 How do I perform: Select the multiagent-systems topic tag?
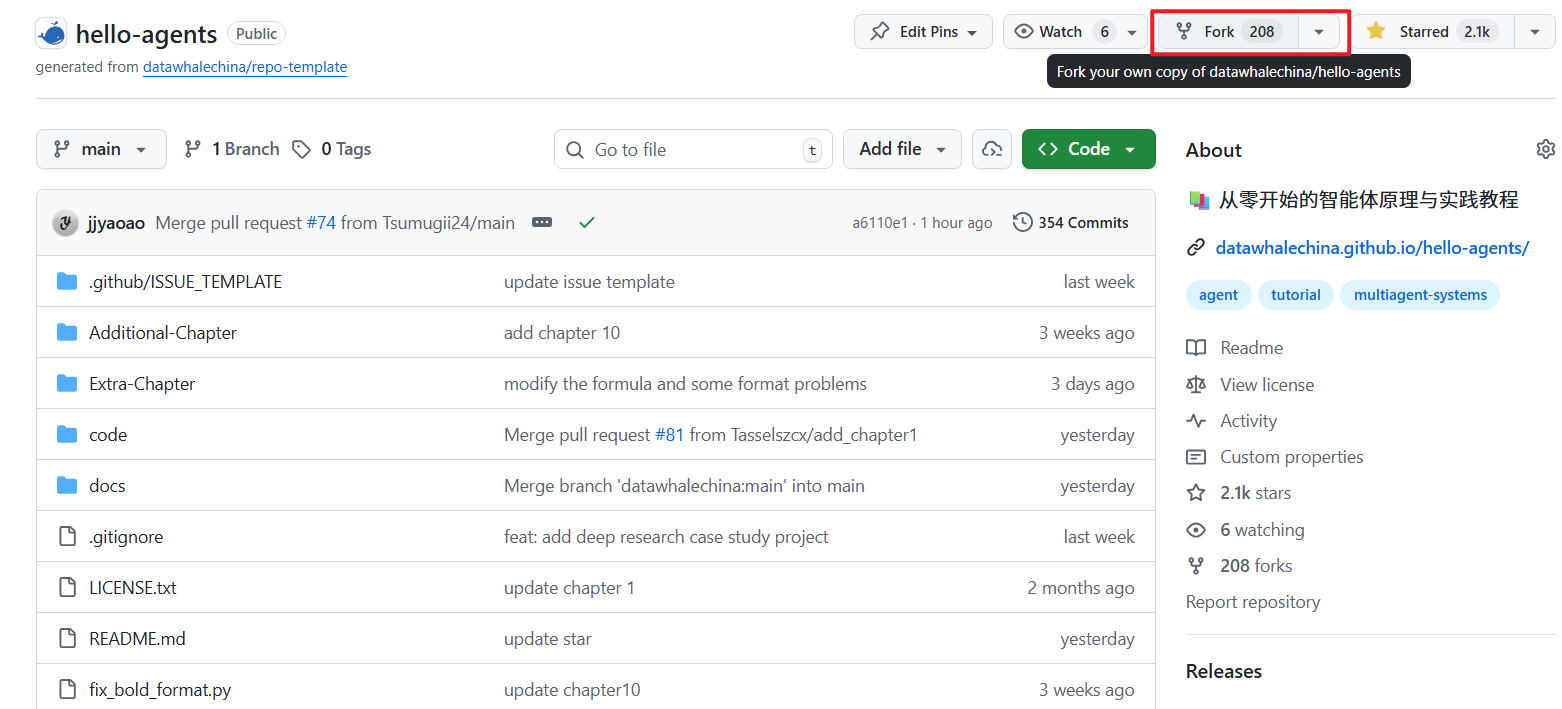click(1419, 295)
